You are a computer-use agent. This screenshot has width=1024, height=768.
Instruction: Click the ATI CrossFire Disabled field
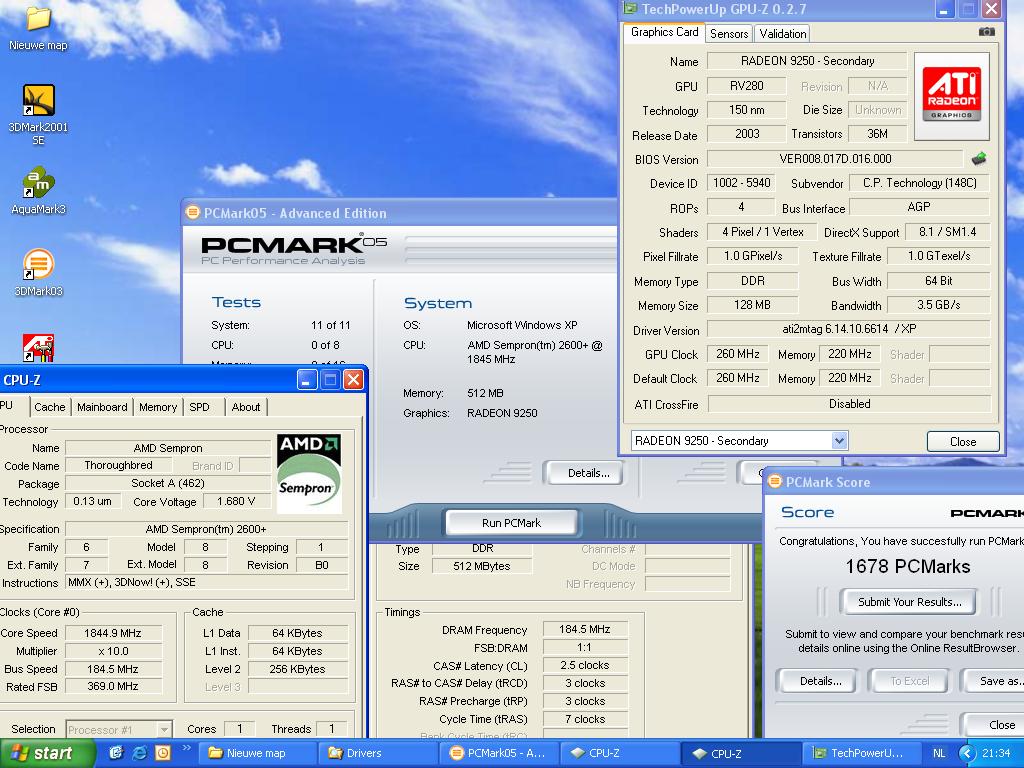click(x=849, y=404)
